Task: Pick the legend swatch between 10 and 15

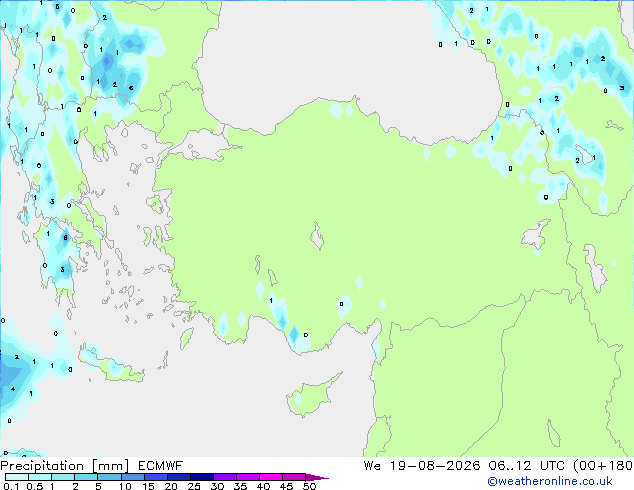Action: (x=133, y=477)
